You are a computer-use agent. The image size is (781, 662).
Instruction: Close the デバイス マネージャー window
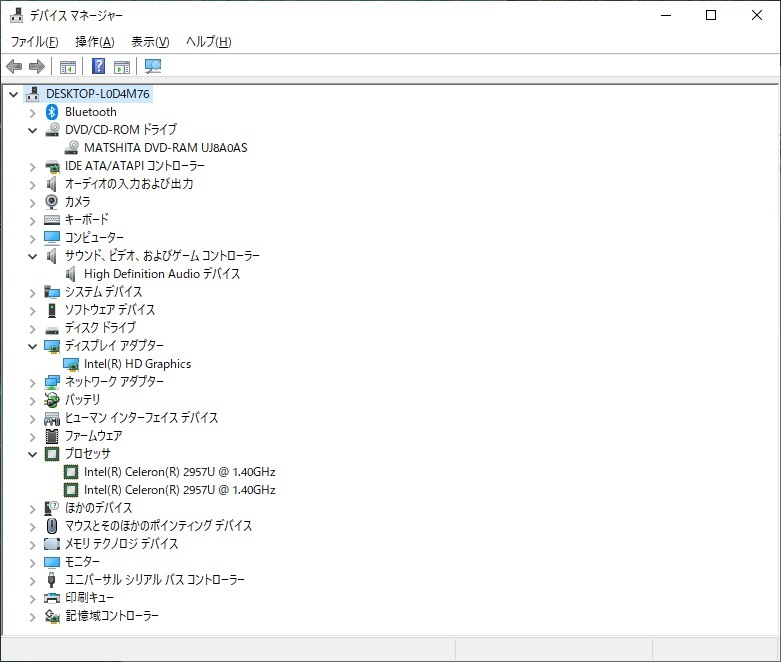tap(757, 15)
